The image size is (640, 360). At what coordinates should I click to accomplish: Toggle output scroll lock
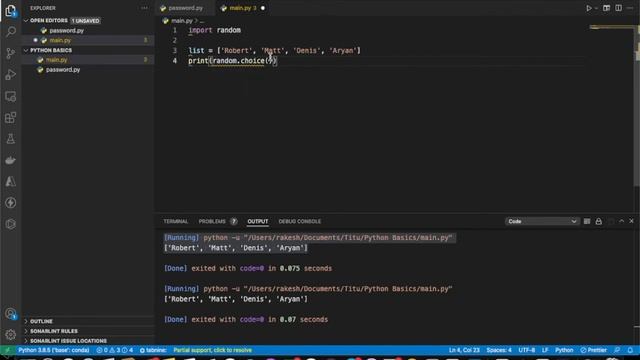click(598, 221)
